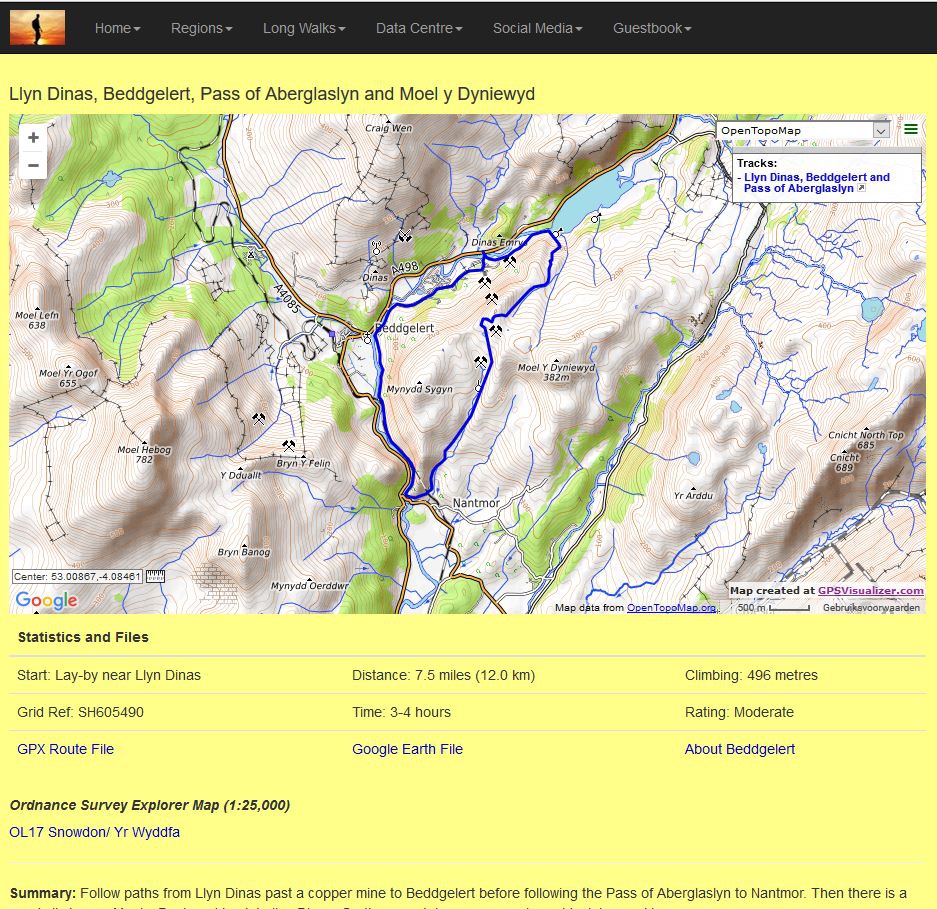Open the map options hamburger icon
The width and height of the screenshot is (937, 909).
click(910, 129)
